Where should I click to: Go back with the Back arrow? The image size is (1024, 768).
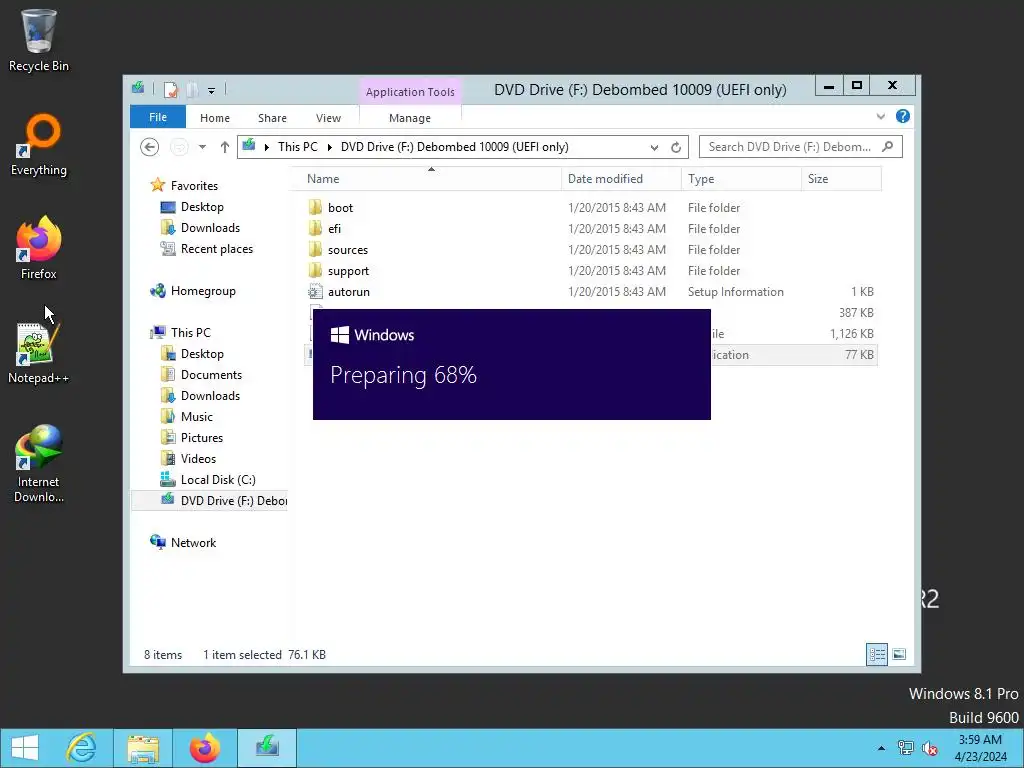pos(150,147)
